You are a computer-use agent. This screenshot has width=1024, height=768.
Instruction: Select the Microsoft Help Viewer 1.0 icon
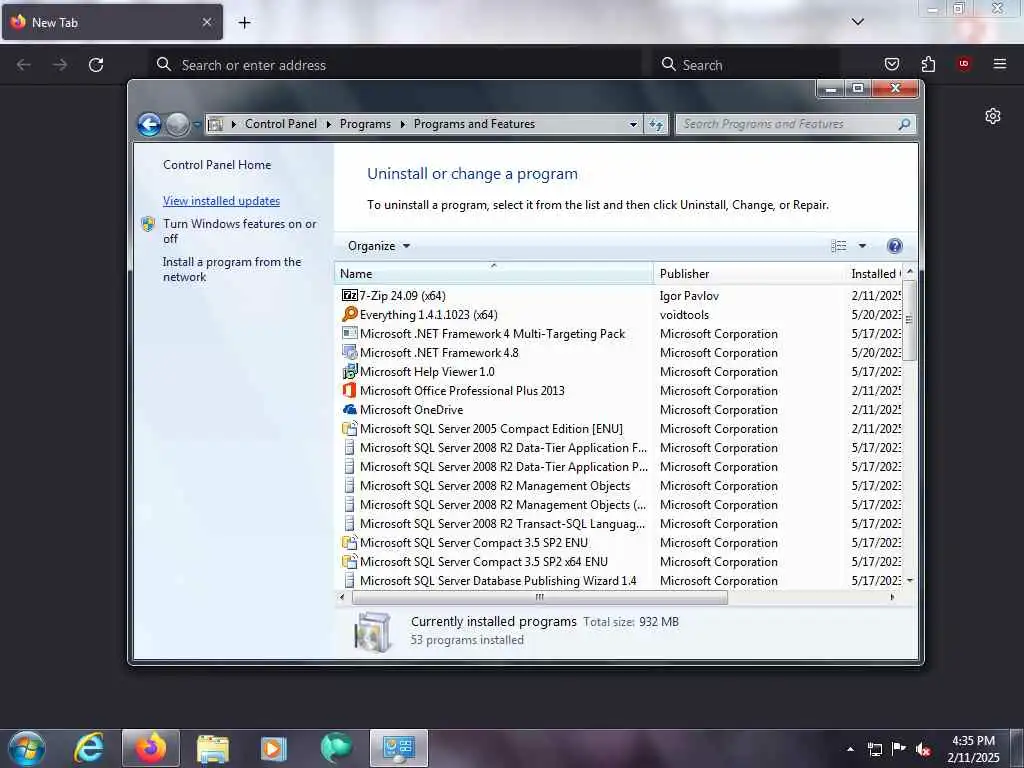click(x=350, y=372)
